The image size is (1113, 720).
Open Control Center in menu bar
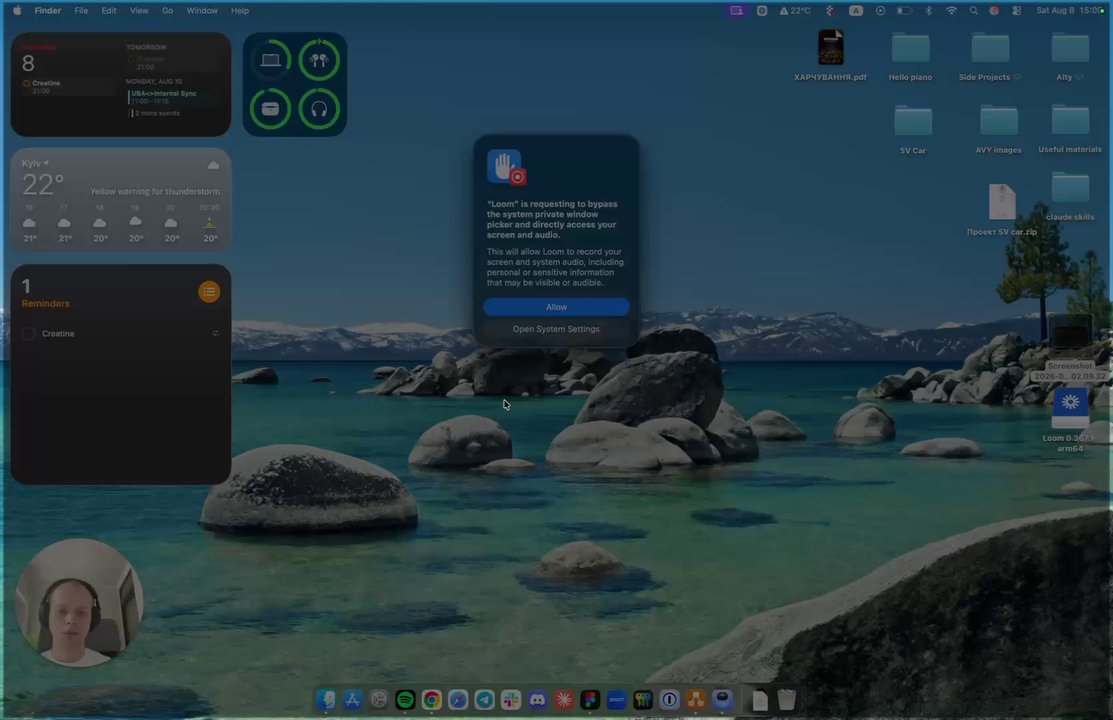[1016, 11]
